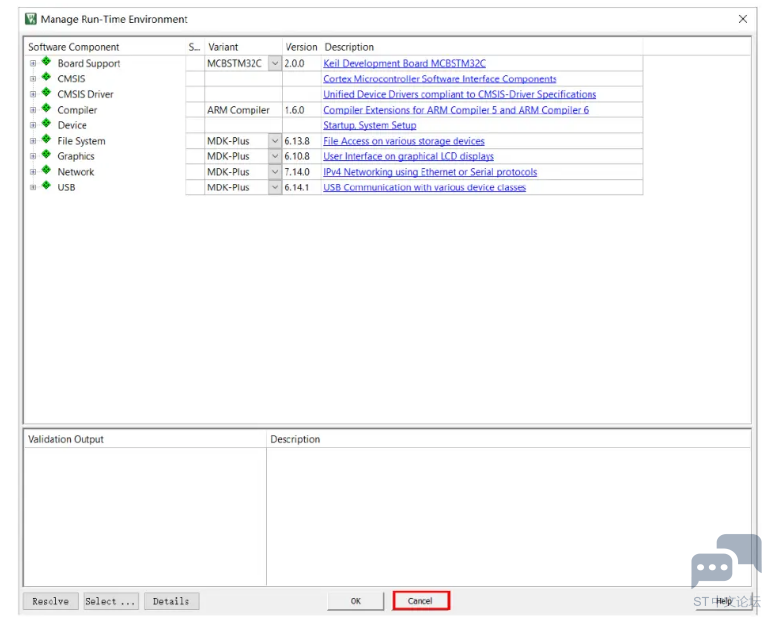770x617 pixels.
Task: Open USB Communication with device classes link
Action: 424,187
